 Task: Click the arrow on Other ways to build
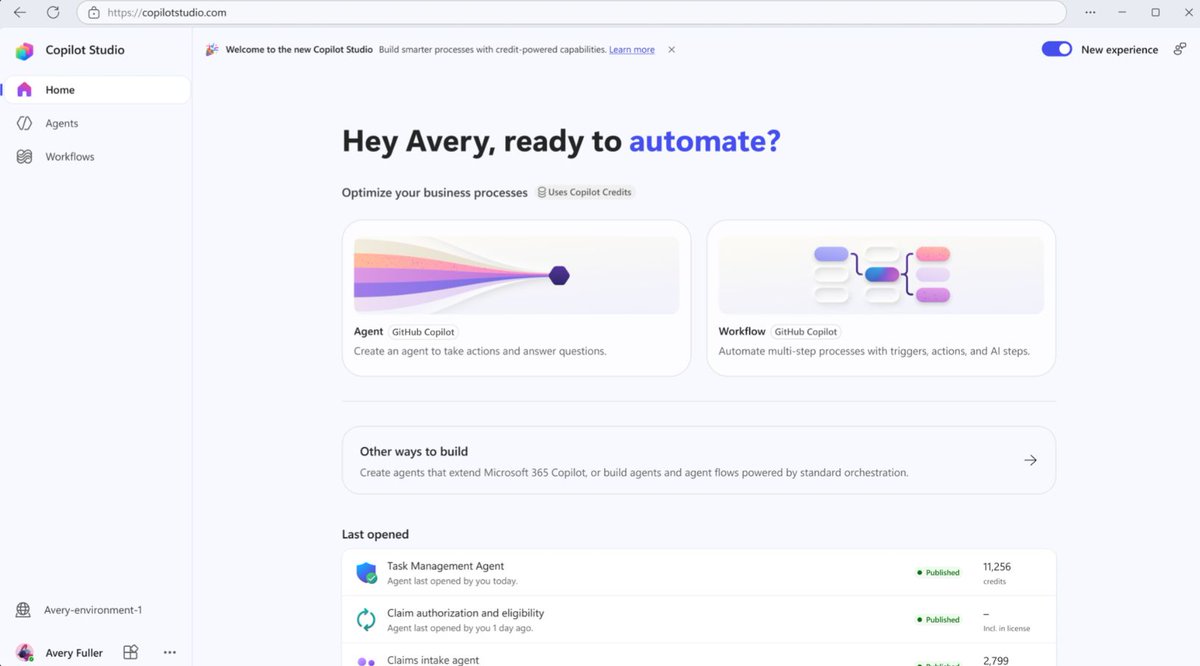point(1030,460)
